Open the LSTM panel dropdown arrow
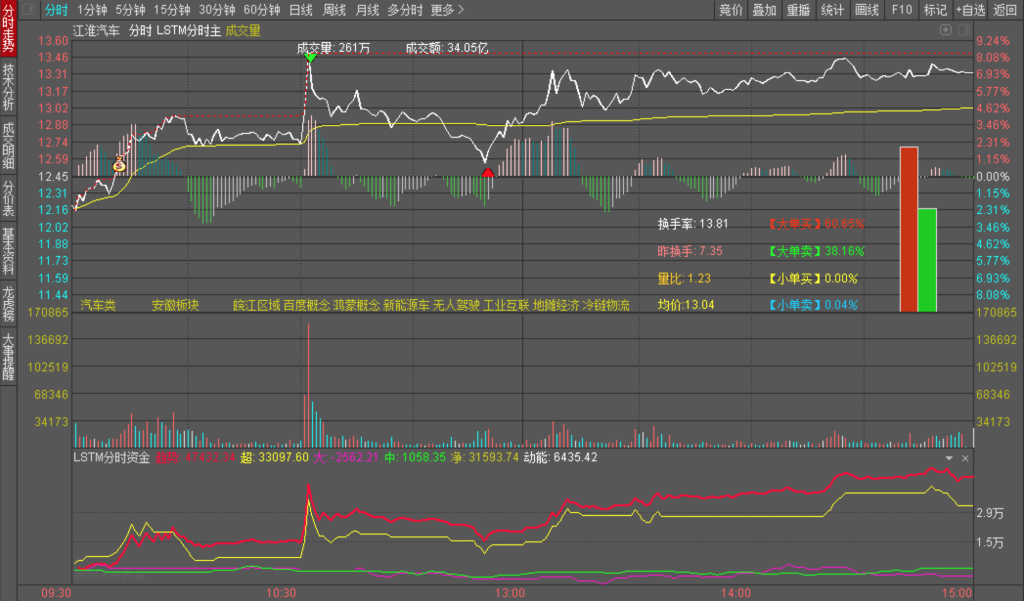The width and height of the screenshot is (1024, 601). 949,458
